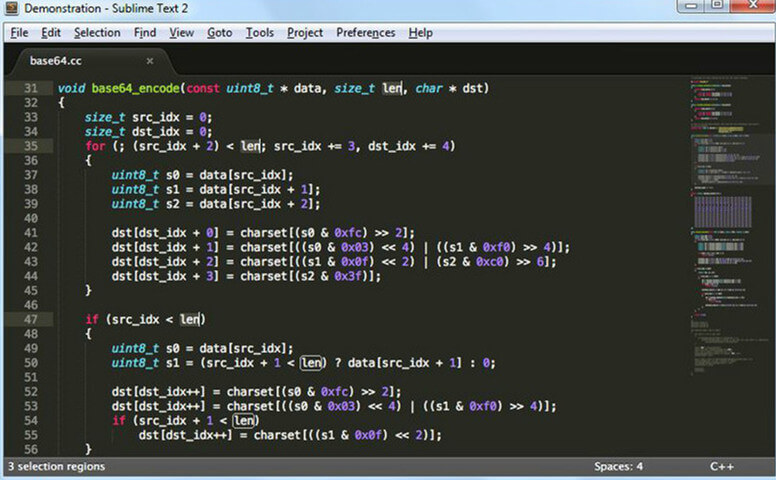This screenshot has width=776, height=480.
Task: Click the window title 'Demonstration - Sublime Text 2'
Action: click(106, 8)
